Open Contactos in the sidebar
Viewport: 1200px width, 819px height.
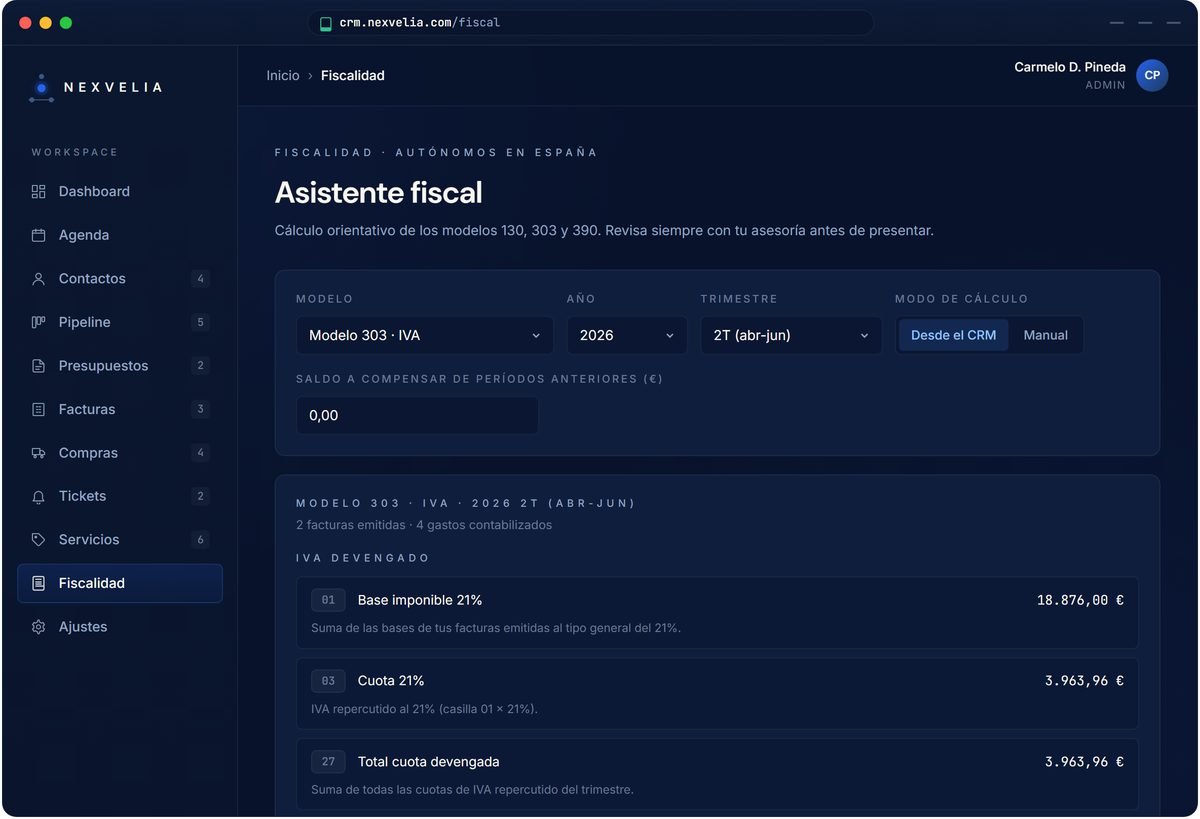(x=120, y=279)
